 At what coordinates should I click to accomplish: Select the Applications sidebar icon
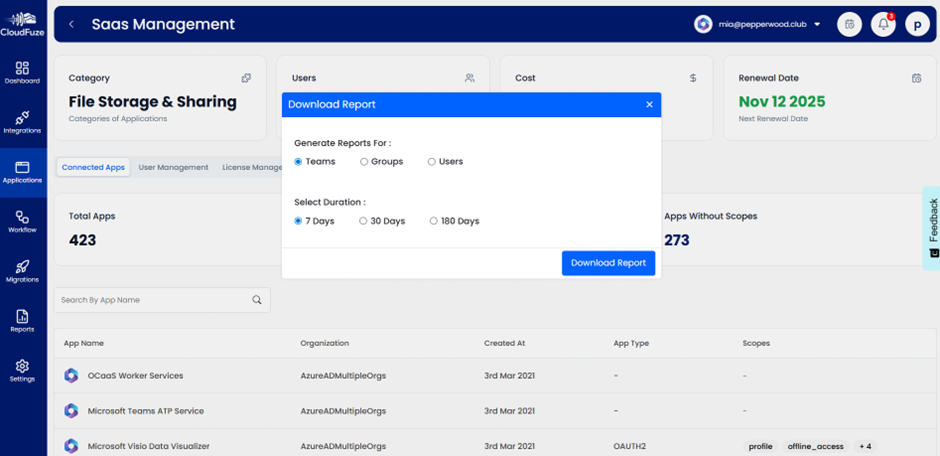tap(22, 167)
